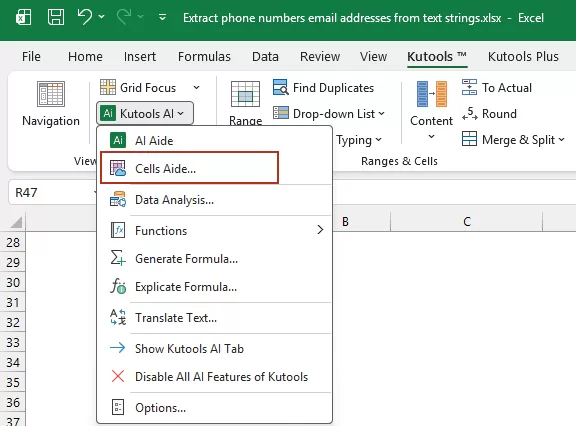This screenshot has height=426, width=576.
Task: Open the File tab
Action: pyautogui.click(x=31, y=57)
